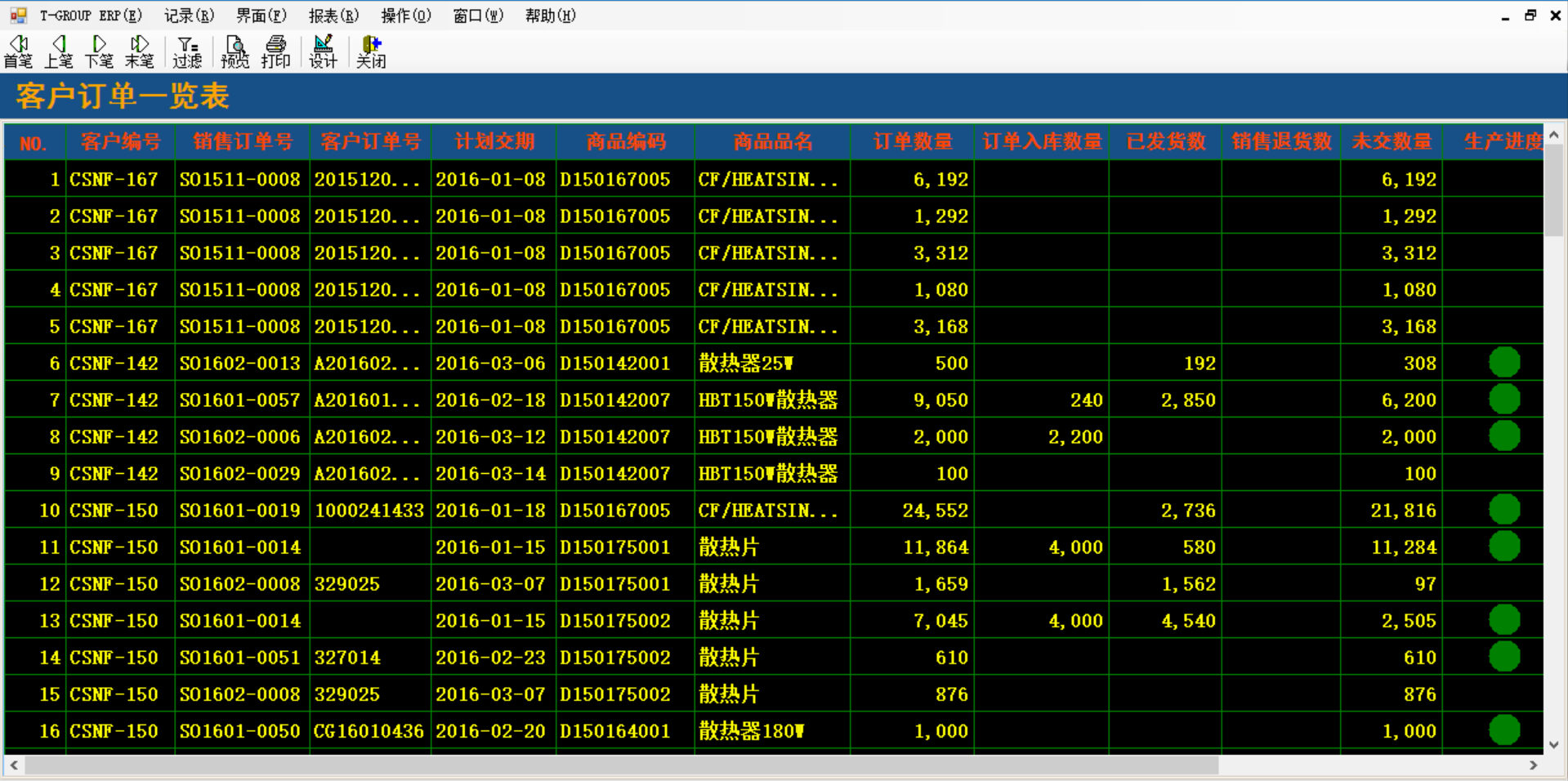
Task: Open the 报表(R) menu
Action: [x=333, y=16]
